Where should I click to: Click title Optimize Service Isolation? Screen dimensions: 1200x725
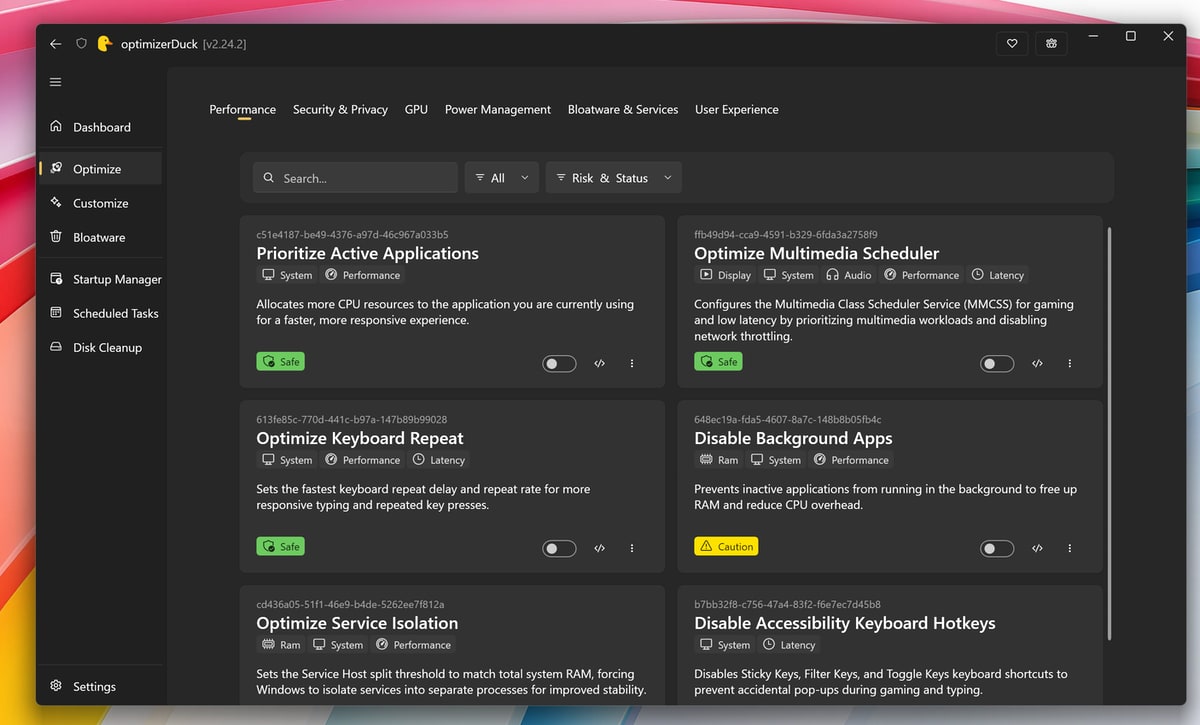pyautogui.click(x=357, y=623)
